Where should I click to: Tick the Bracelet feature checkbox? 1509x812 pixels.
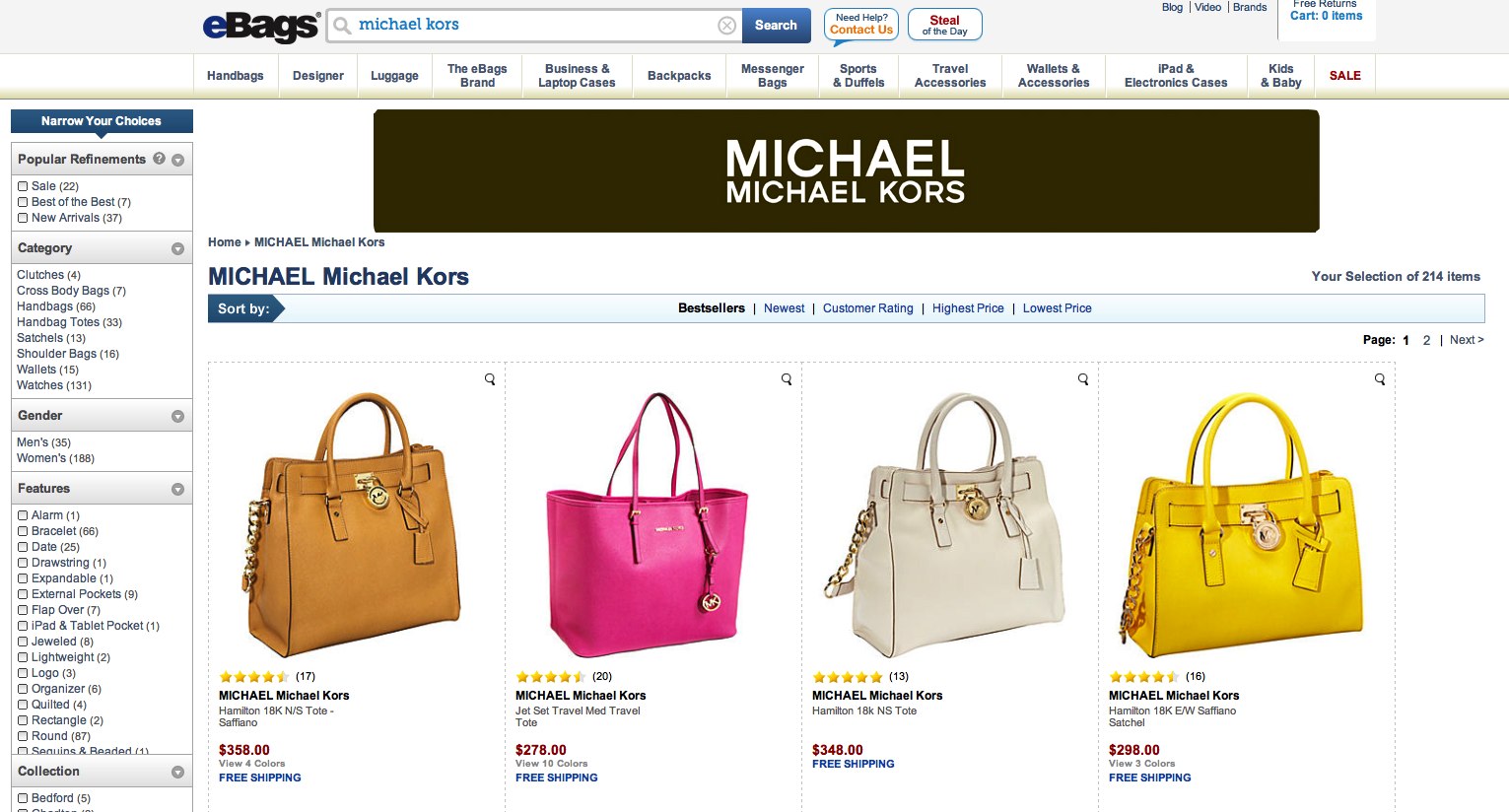23,531
